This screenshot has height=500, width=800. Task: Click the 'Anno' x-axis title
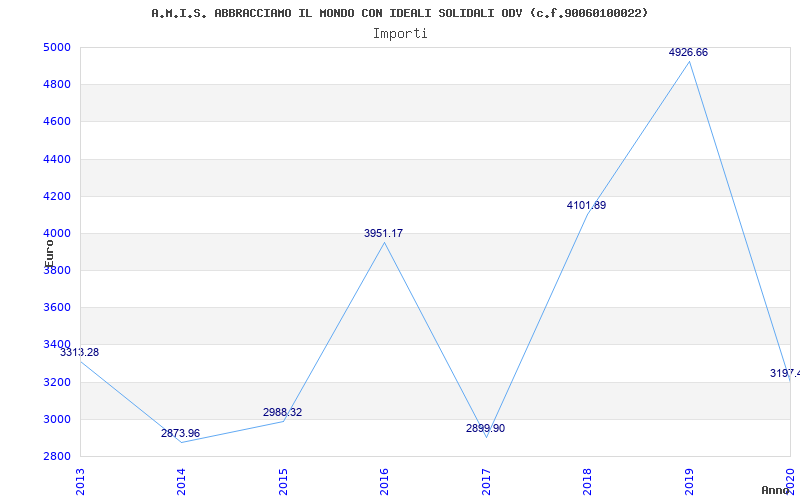point(776,490)
